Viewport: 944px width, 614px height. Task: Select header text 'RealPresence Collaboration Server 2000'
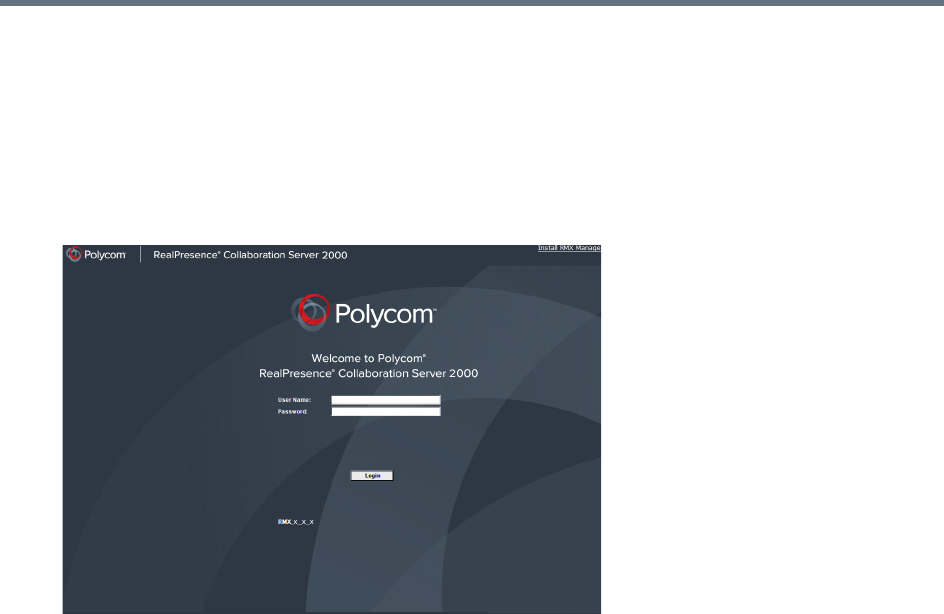coord(250,255)
